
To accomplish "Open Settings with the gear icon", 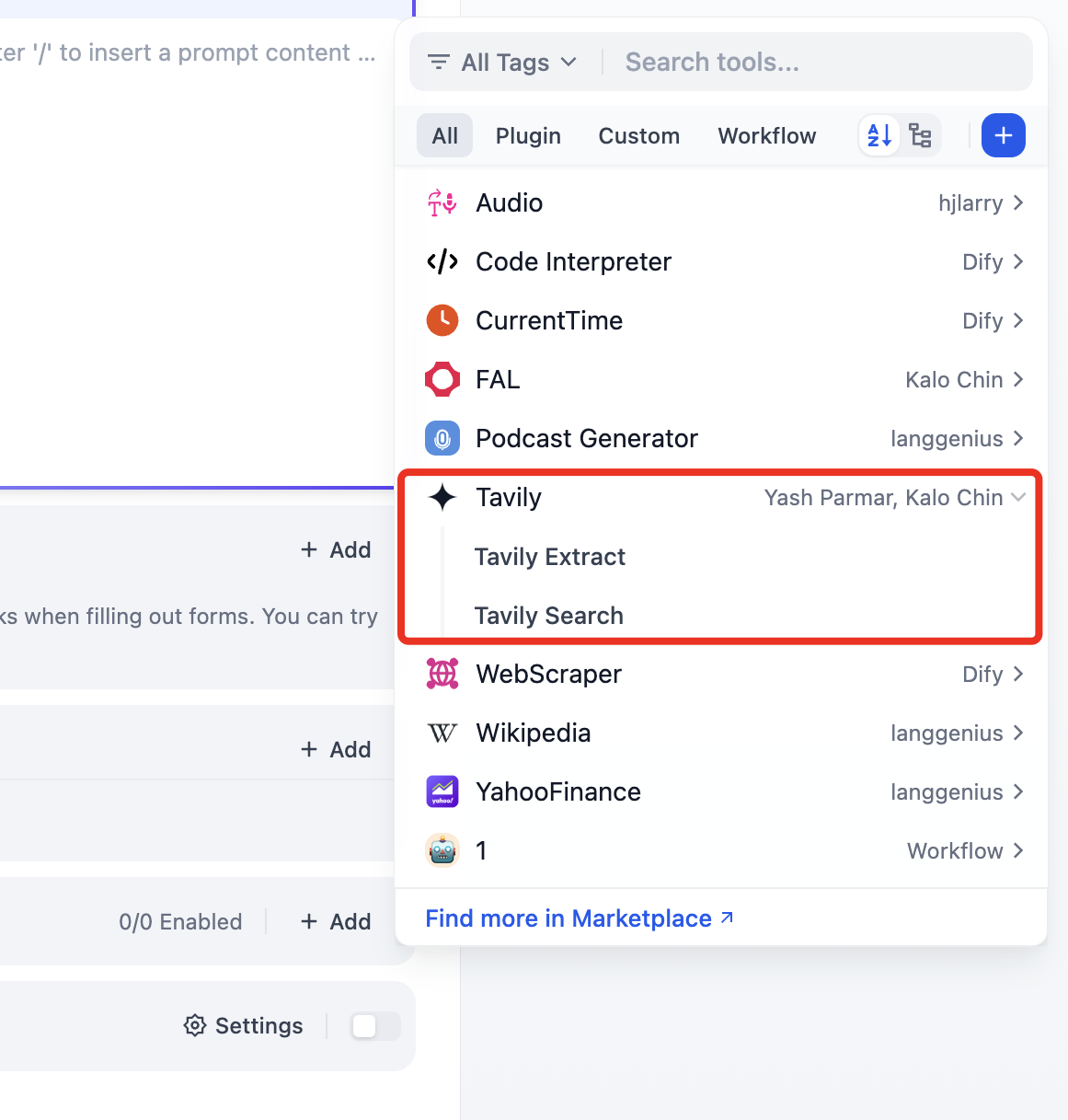I will tap(195, 1025).
